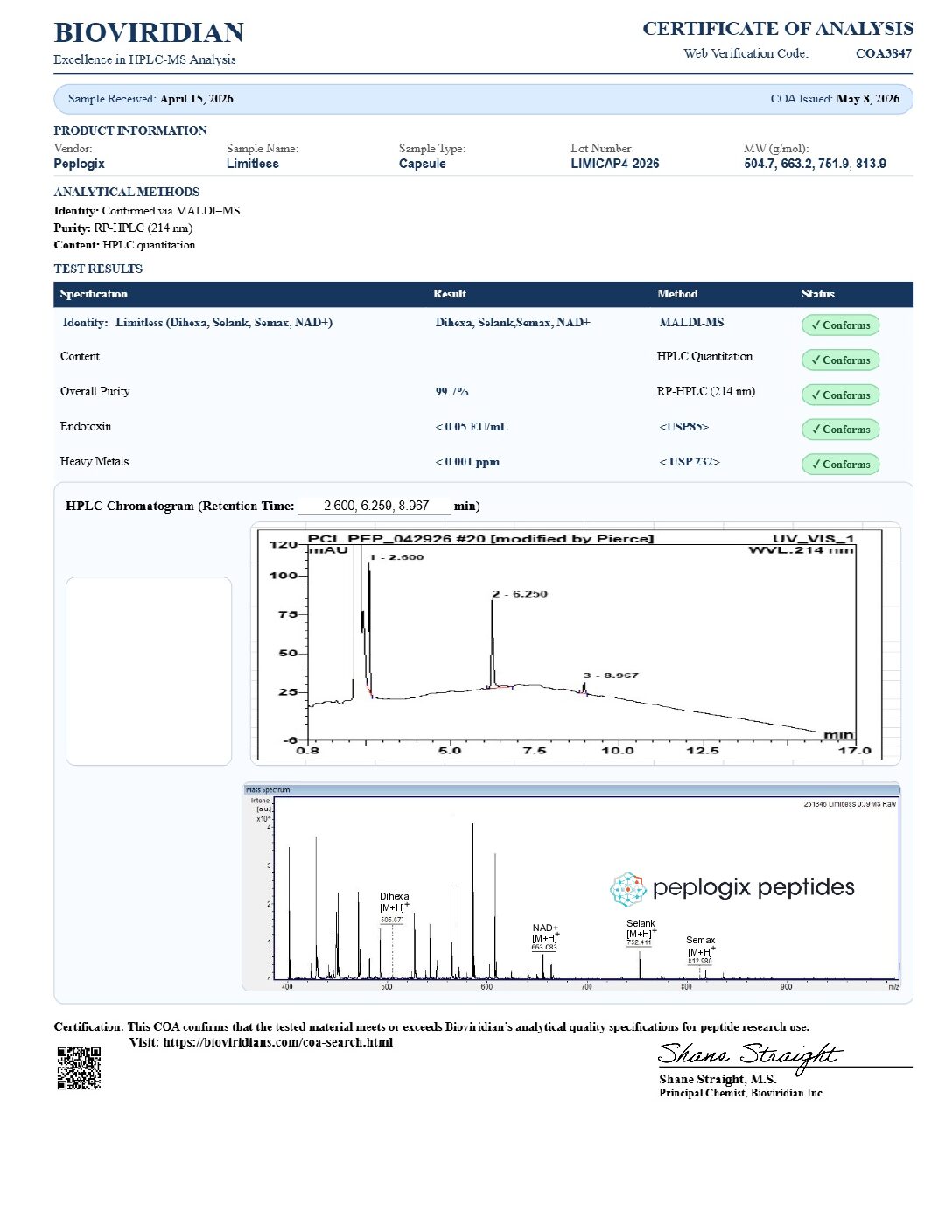Click the Conforms badge in Identity row
The width and height of the screenshot is (952, 1232).
coord(840,325)
